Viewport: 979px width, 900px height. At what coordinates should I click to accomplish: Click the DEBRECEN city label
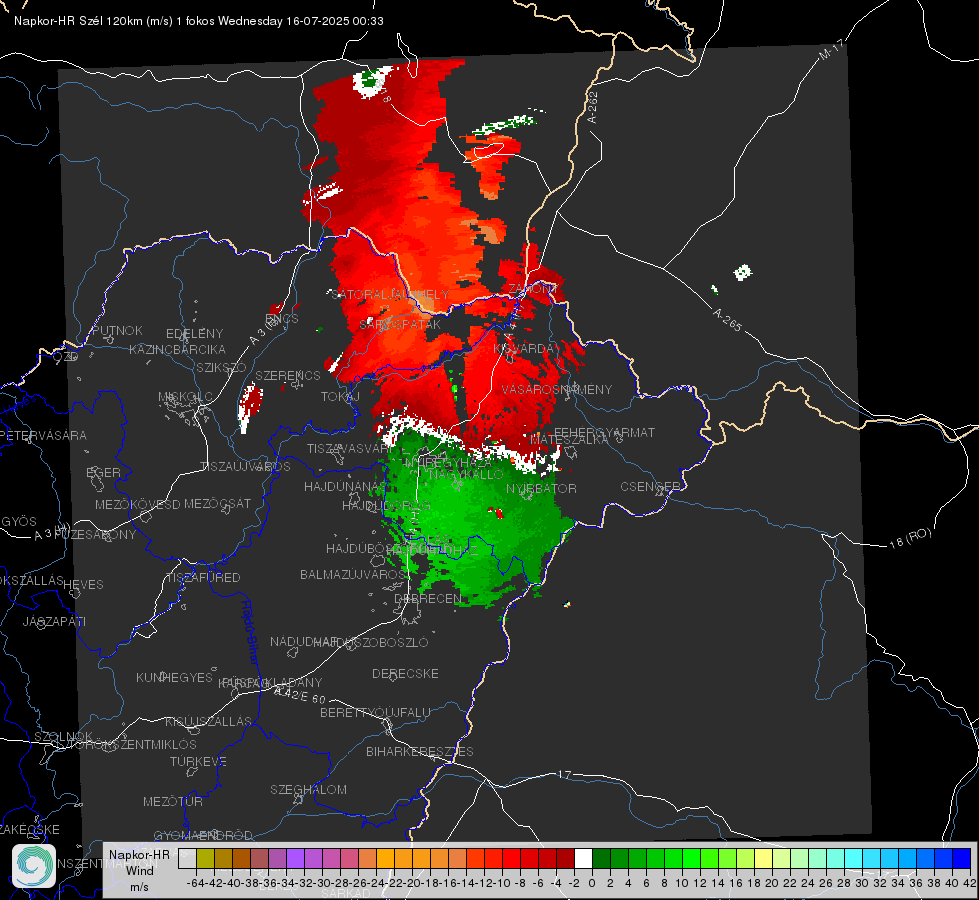click(x=428, y=599)
